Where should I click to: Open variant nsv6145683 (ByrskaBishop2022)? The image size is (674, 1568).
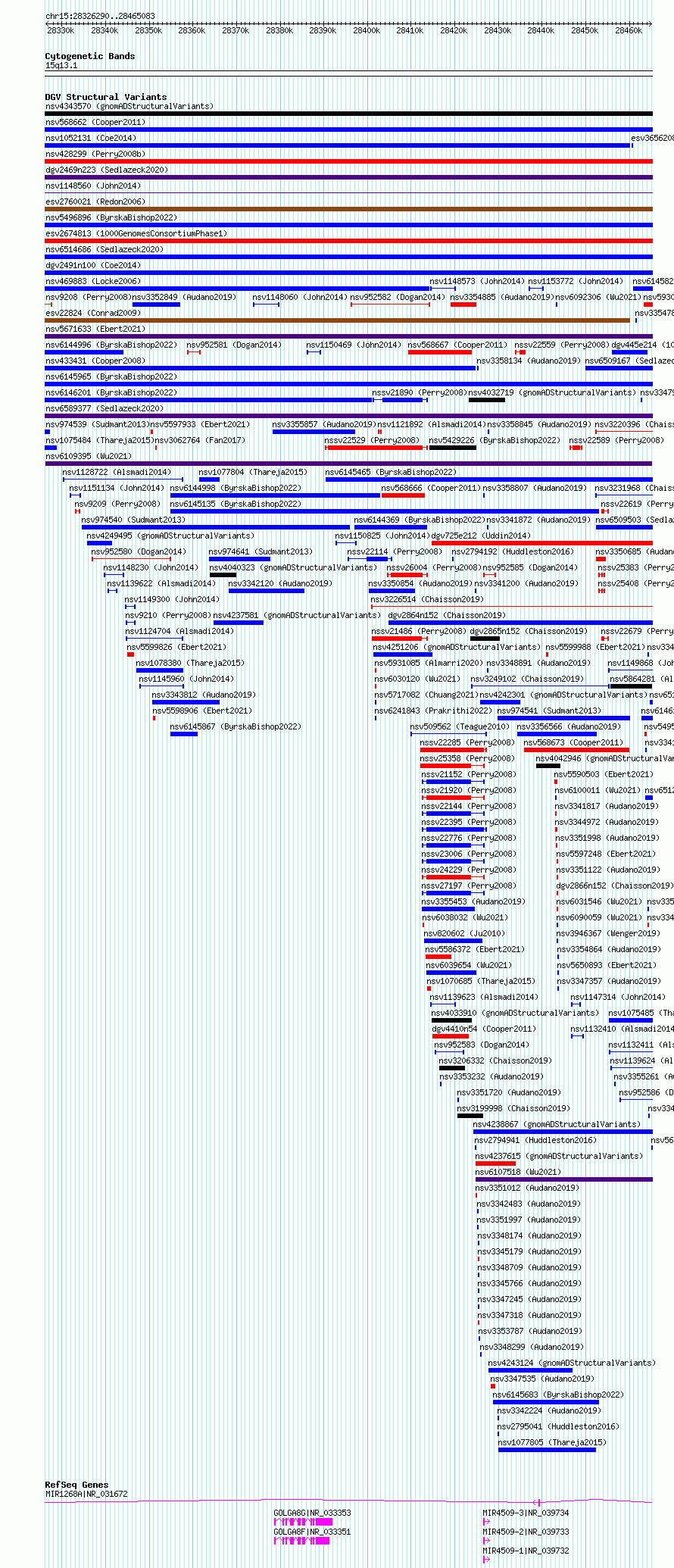558,1395
